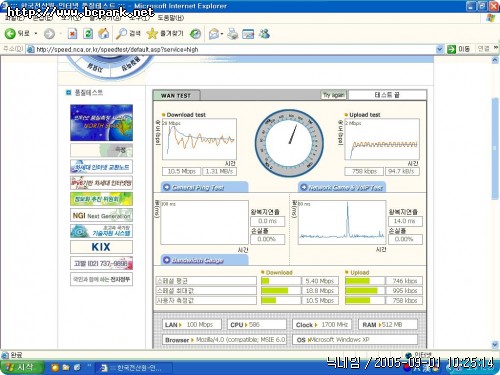Open the Messenger people toolbar icon
This screenshot has width=500, height=375.
(264, 33)
